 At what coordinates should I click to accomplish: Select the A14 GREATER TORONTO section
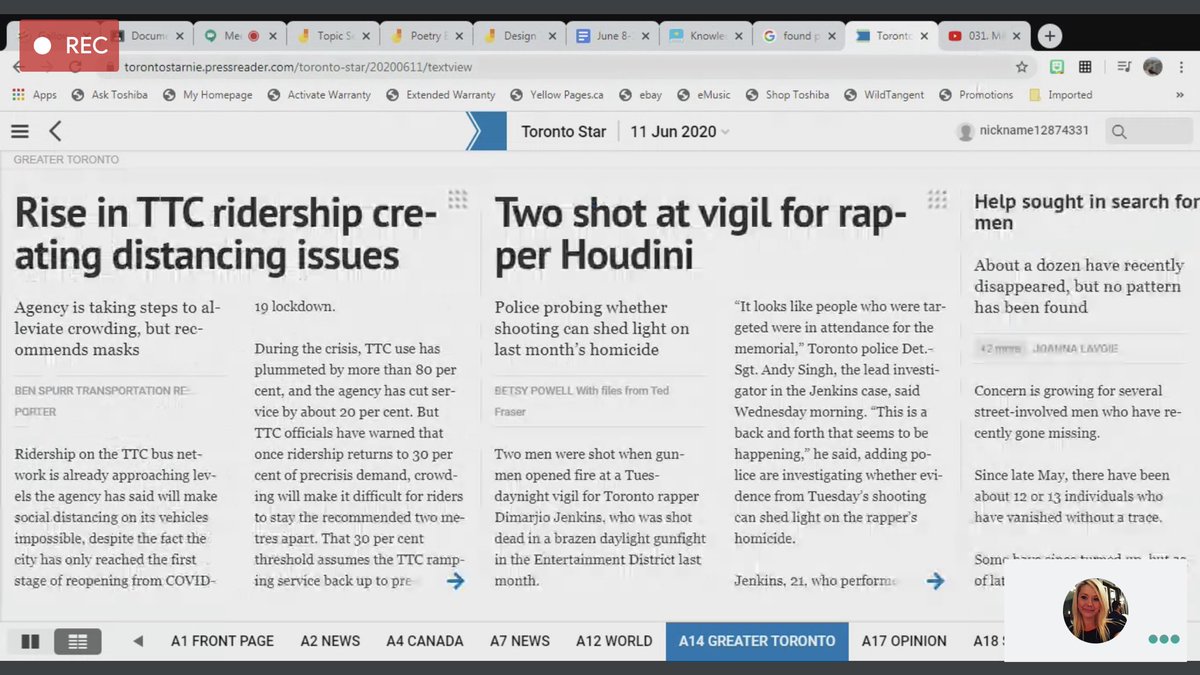coord(757,641)
